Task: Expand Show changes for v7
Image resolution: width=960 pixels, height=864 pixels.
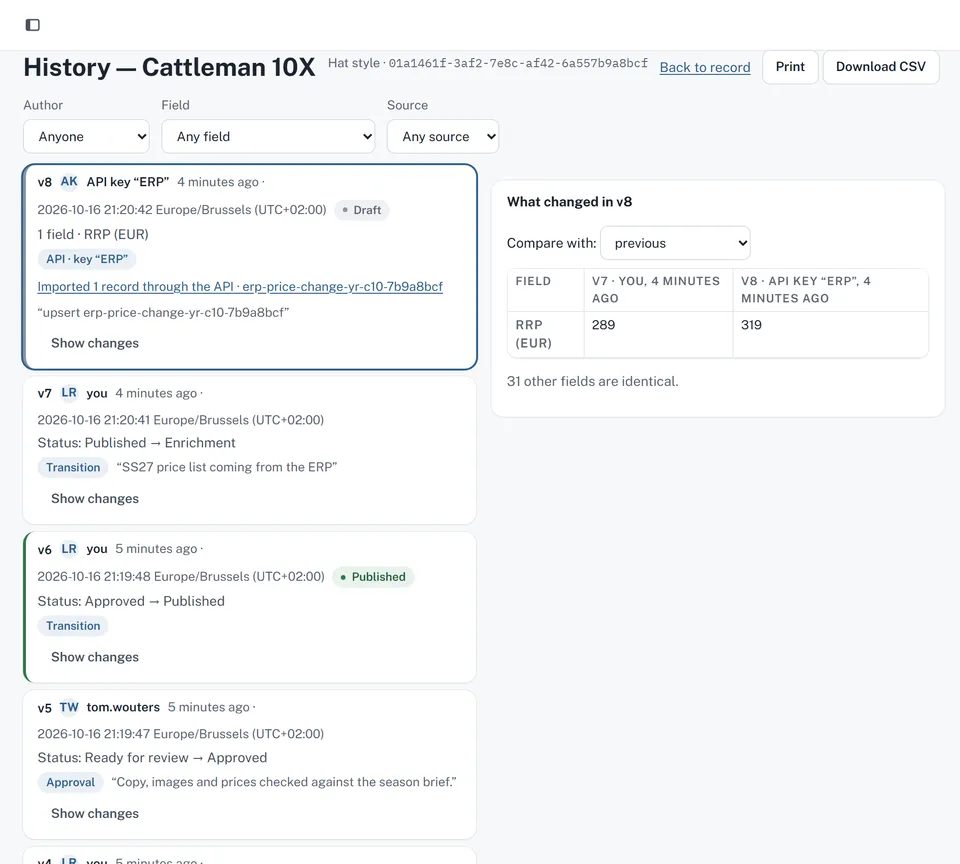Action: tap(95, 498)
